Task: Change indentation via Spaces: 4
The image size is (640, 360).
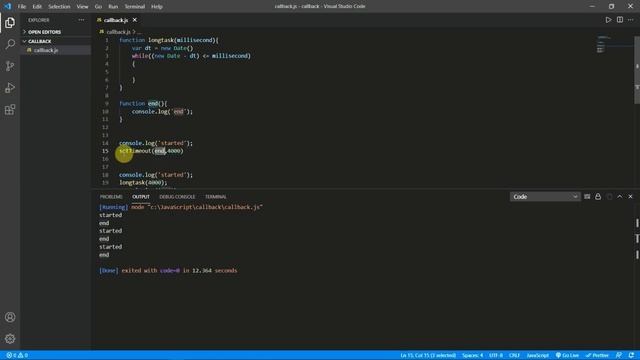Action: [473, 355]
